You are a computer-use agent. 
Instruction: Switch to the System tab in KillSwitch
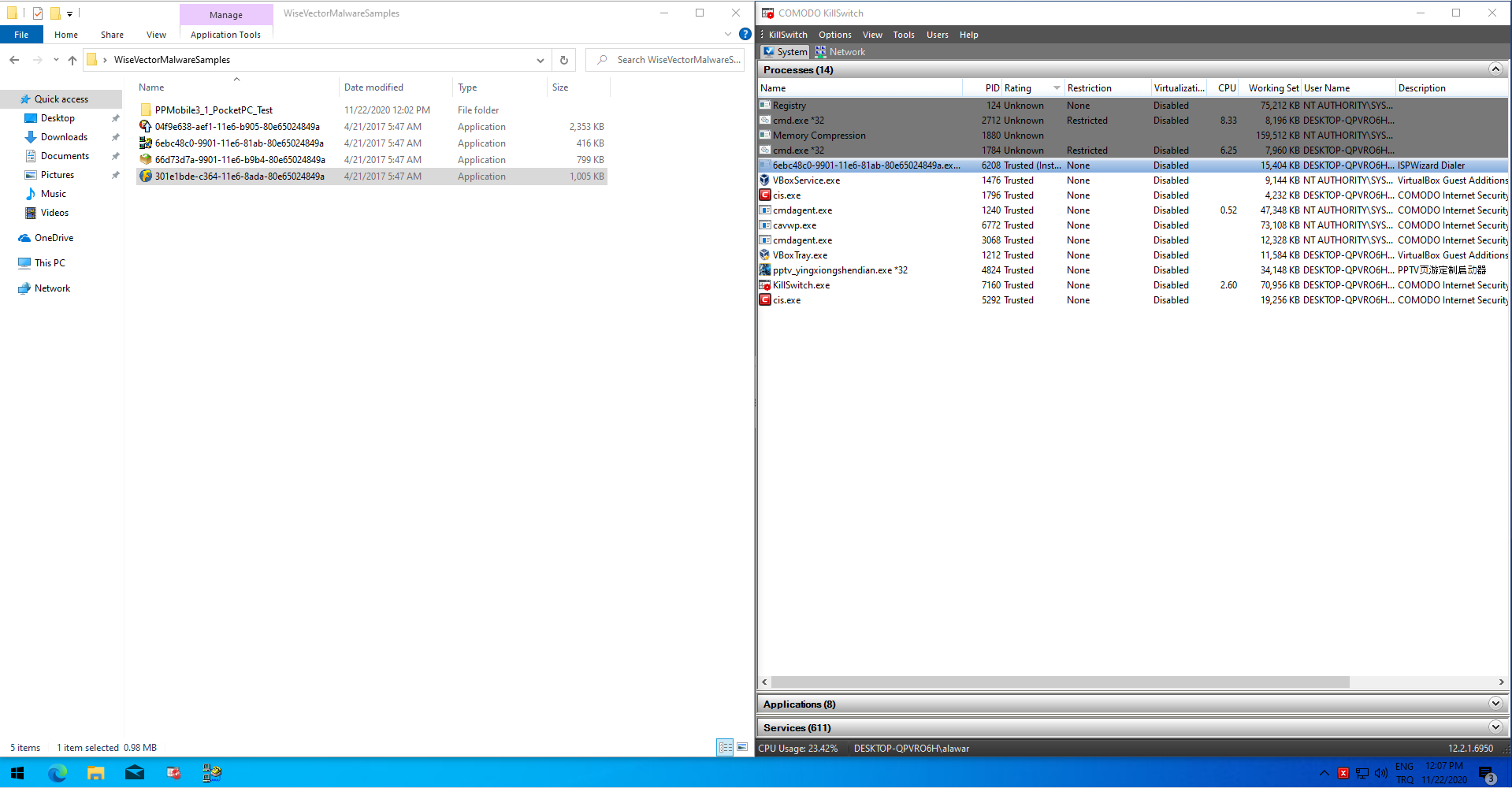(x=785, y=52)
